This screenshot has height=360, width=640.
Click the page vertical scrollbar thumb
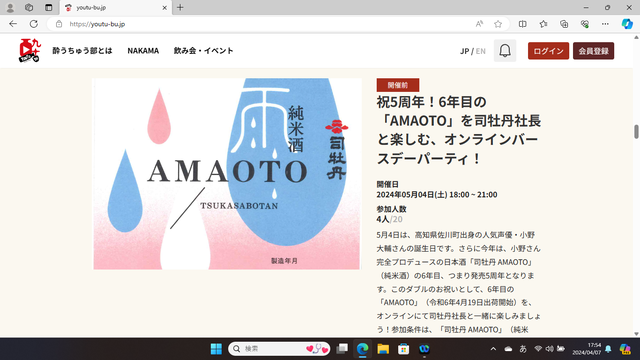(x=636, y=132)
